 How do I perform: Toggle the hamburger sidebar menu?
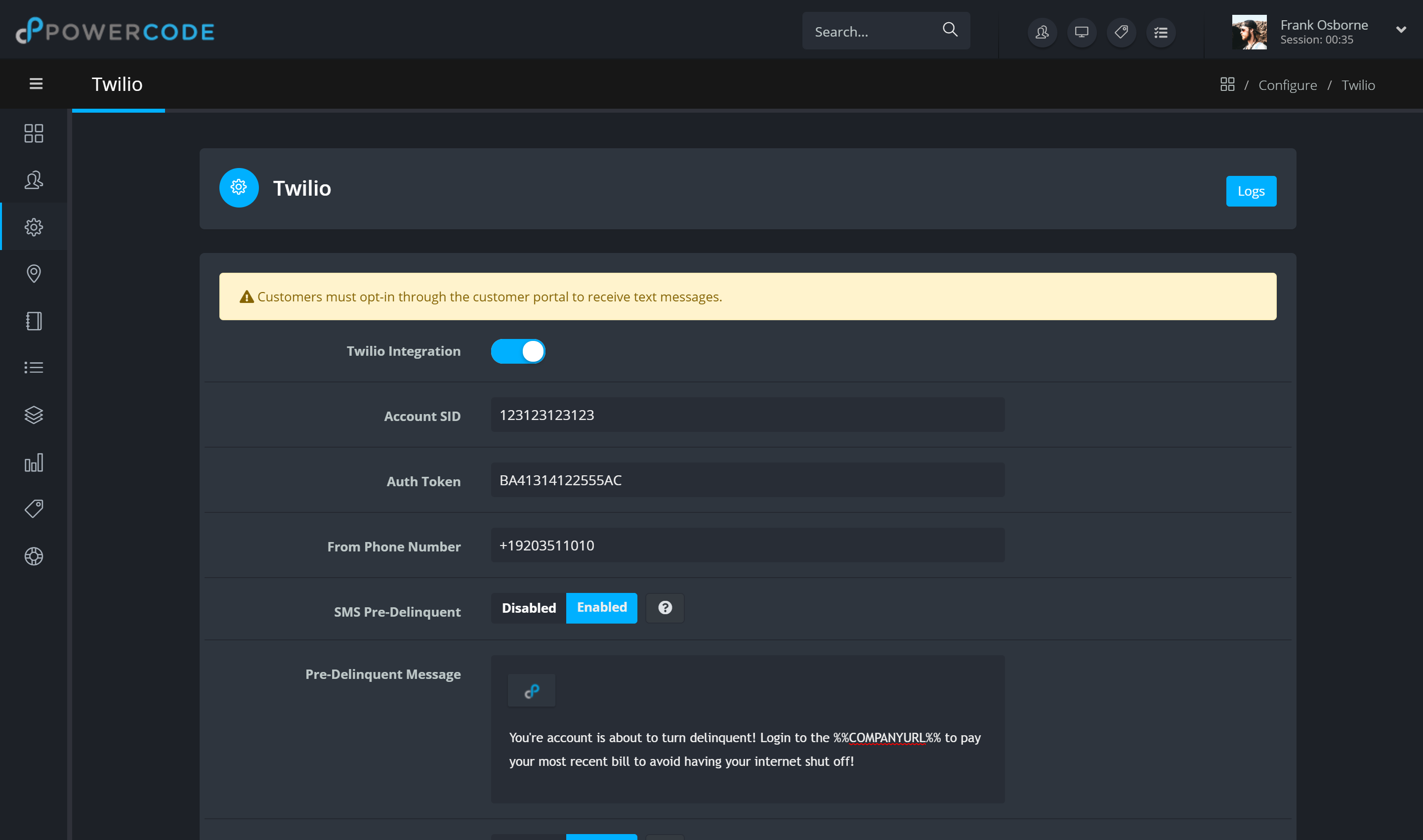(36, 84)
